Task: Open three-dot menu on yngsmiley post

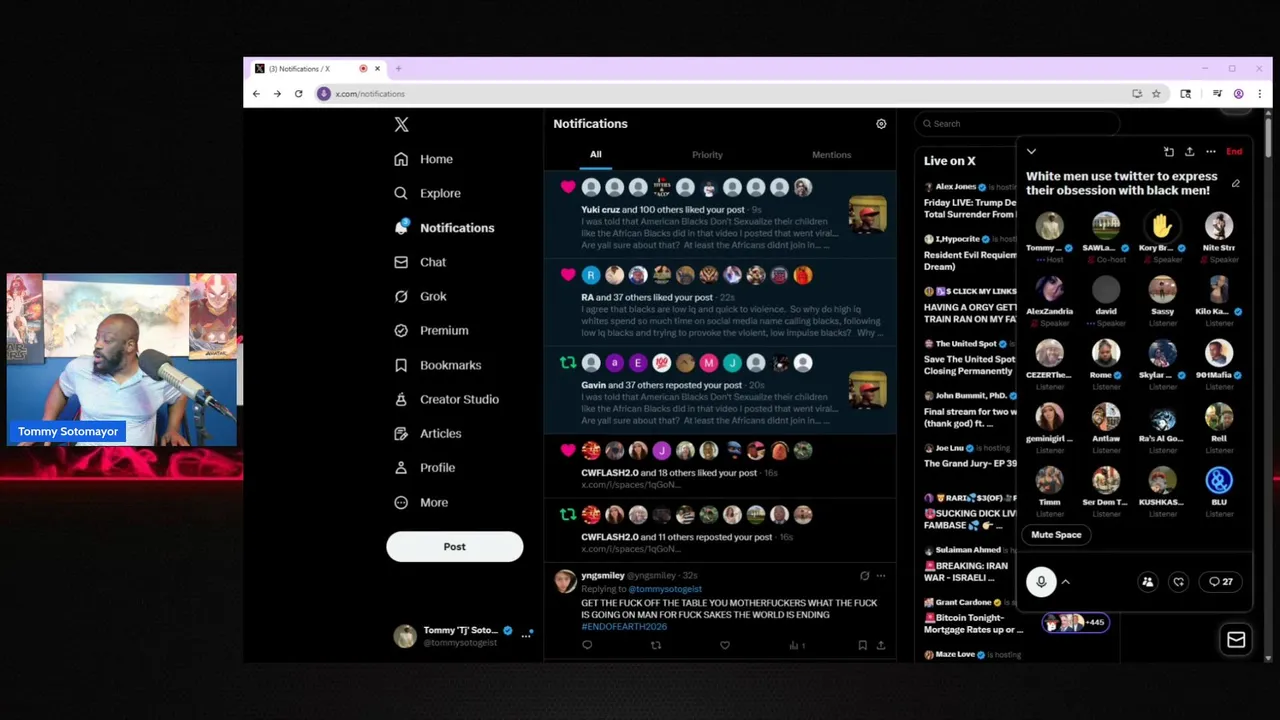Action: [x=881, y=575]
